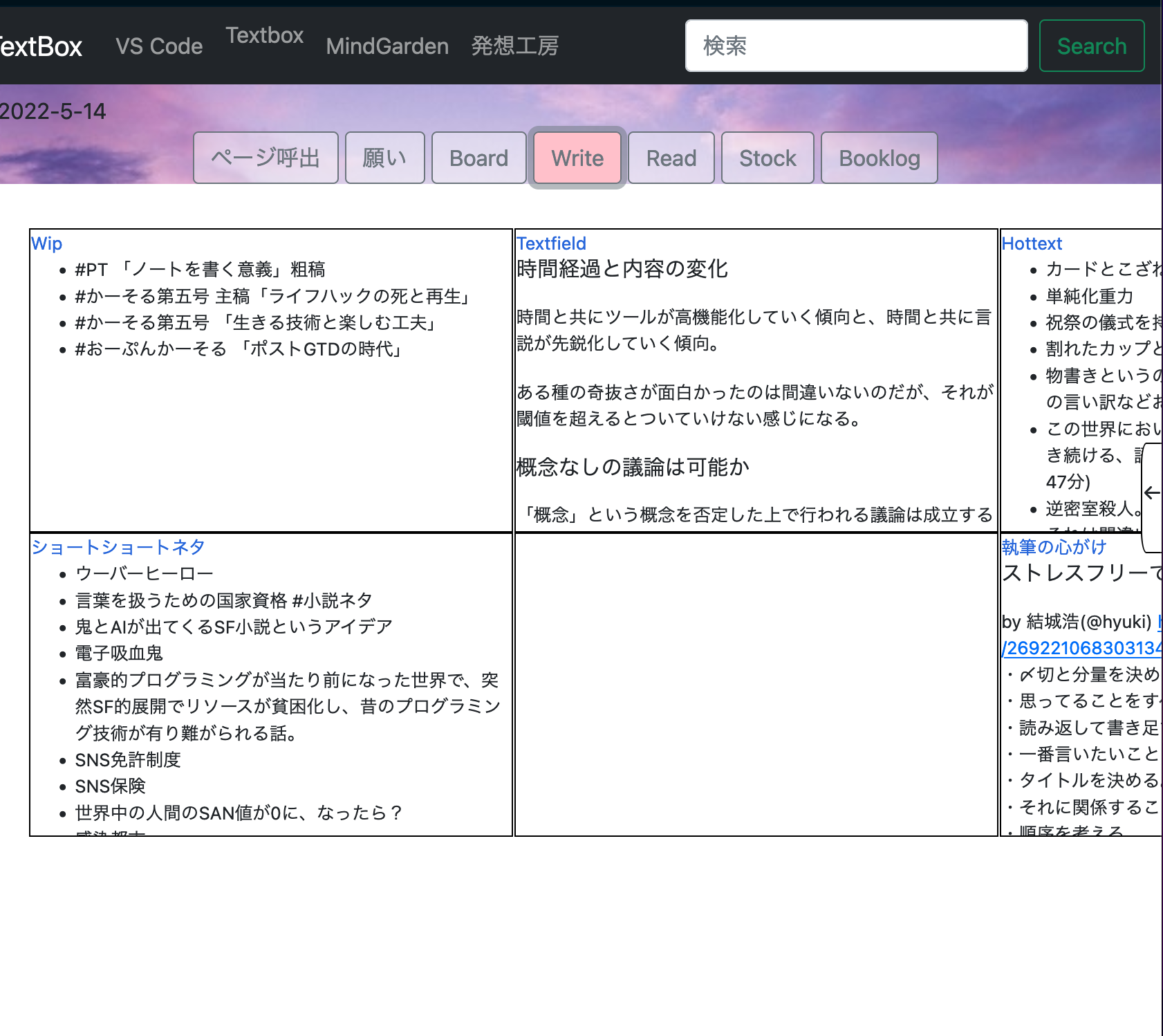
Task: Open the MindGarden menu item
Action: (387, 46)
